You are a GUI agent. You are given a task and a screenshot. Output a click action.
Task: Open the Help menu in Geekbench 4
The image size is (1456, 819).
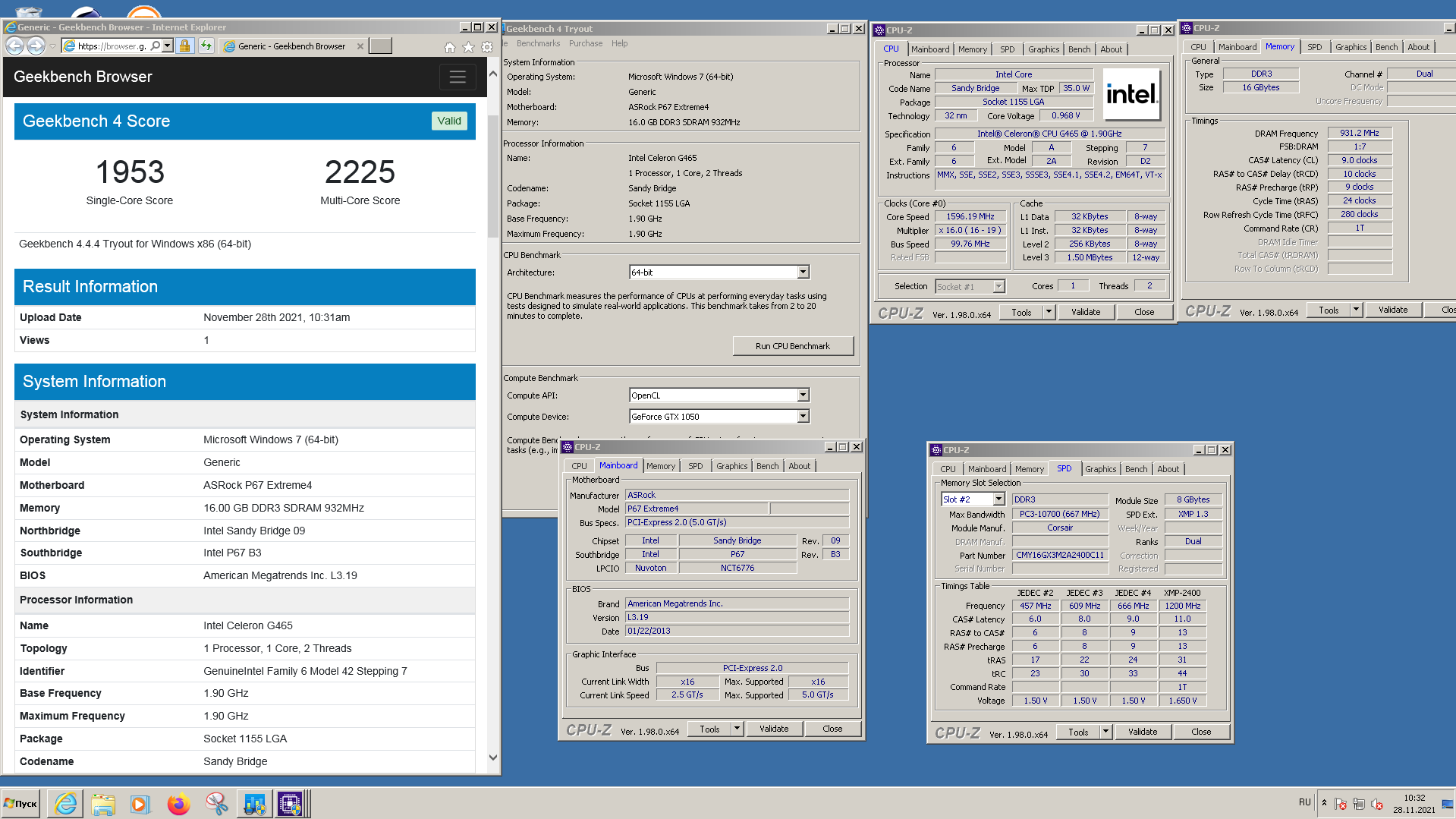619,44
